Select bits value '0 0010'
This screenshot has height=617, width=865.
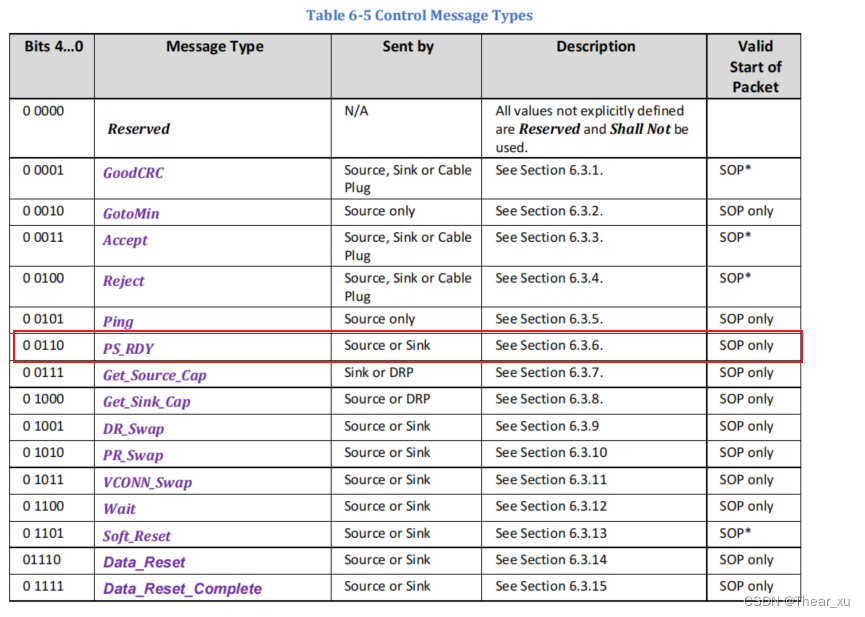(43, 211)
